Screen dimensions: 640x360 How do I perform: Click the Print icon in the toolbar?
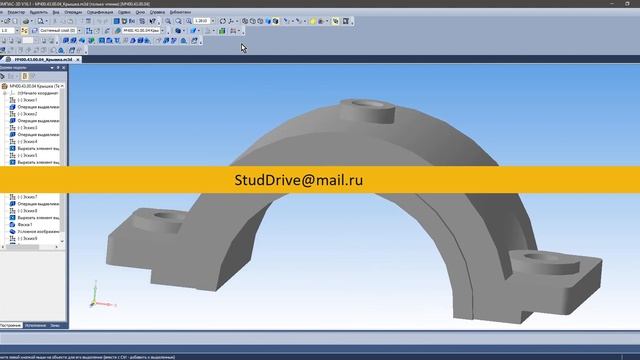click(x=26, y=21)
